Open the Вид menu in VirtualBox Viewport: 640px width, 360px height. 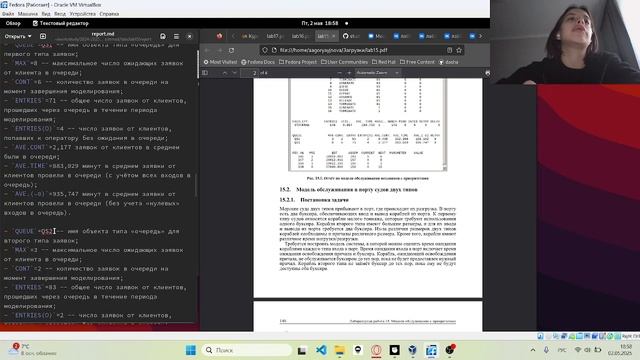[x=46, y=14]
